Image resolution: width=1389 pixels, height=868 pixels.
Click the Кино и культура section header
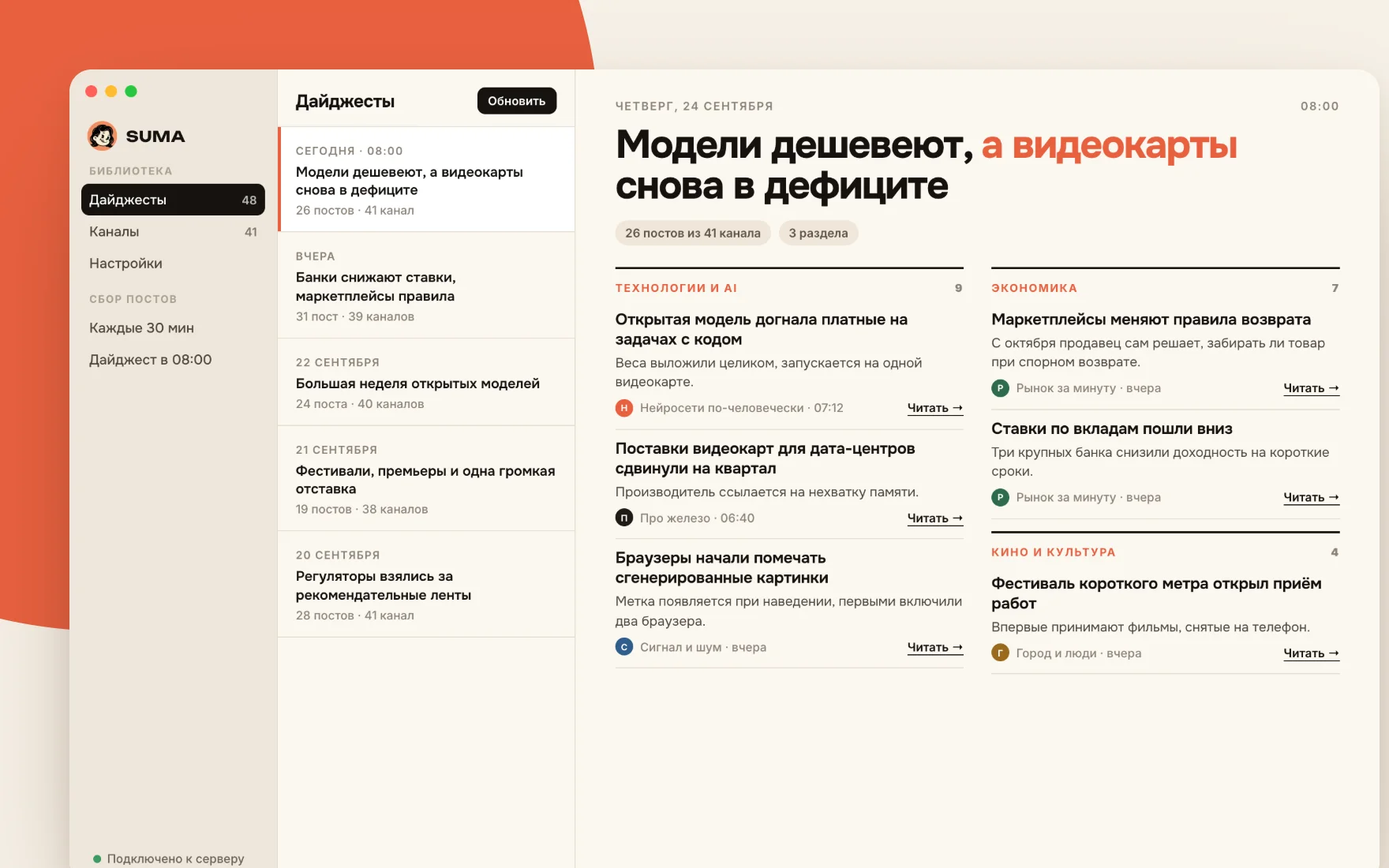1054,552
